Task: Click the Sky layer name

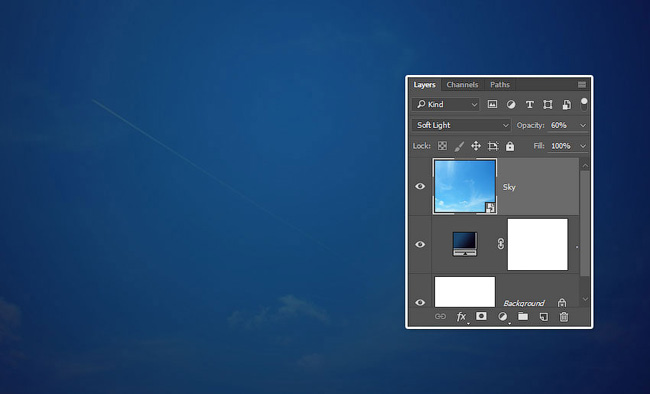Action: pos(509,187)
